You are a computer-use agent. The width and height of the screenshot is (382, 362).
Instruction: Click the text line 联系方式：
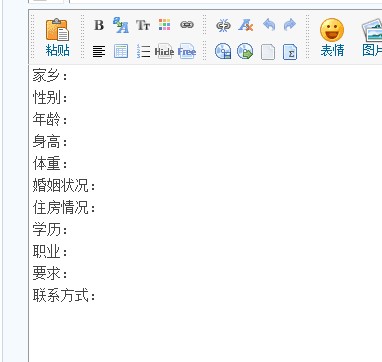[64, 296]
